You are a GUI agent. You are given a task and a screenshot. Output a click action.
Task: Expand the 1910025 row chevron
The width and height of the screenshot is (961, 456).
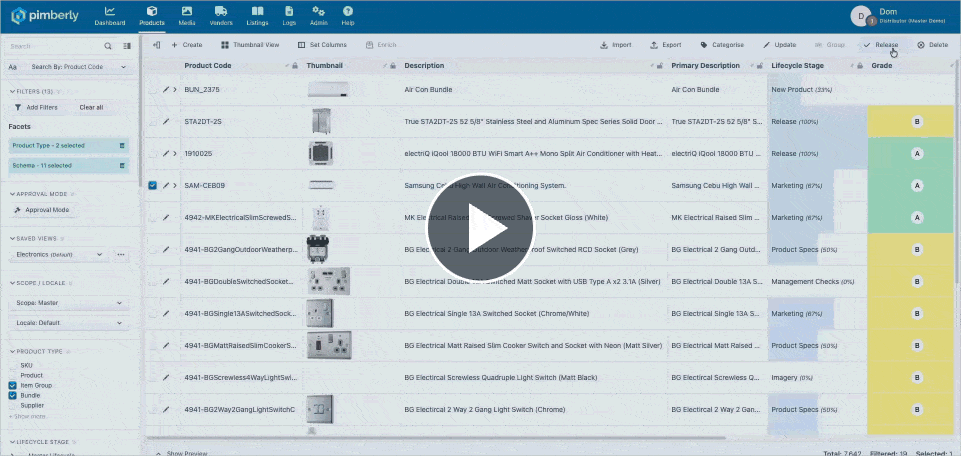tap(175, 153)
